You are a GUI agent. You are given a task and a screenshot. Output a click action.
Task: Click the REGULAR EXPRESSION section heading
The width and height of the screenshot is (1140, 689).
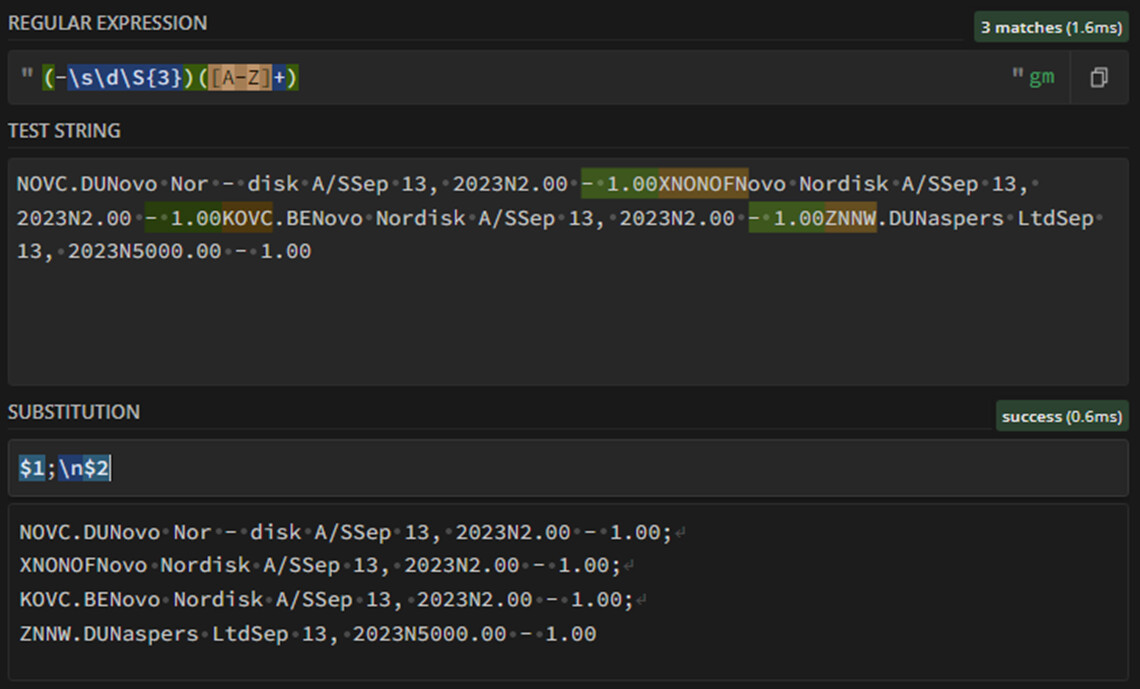[108, 23]
